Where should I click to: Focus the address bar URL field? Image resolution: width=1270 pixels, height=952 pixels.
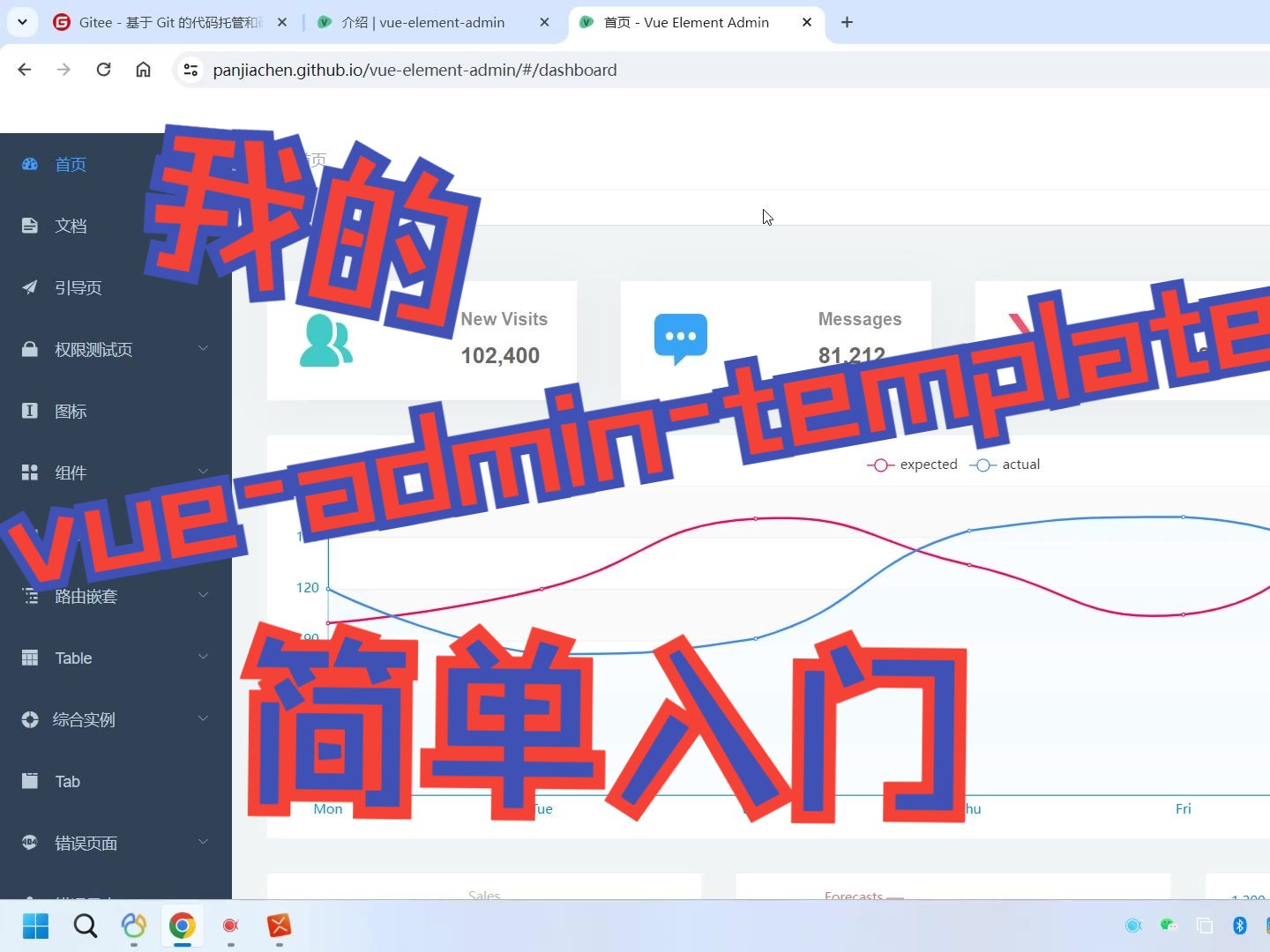[x=723, y=70]
